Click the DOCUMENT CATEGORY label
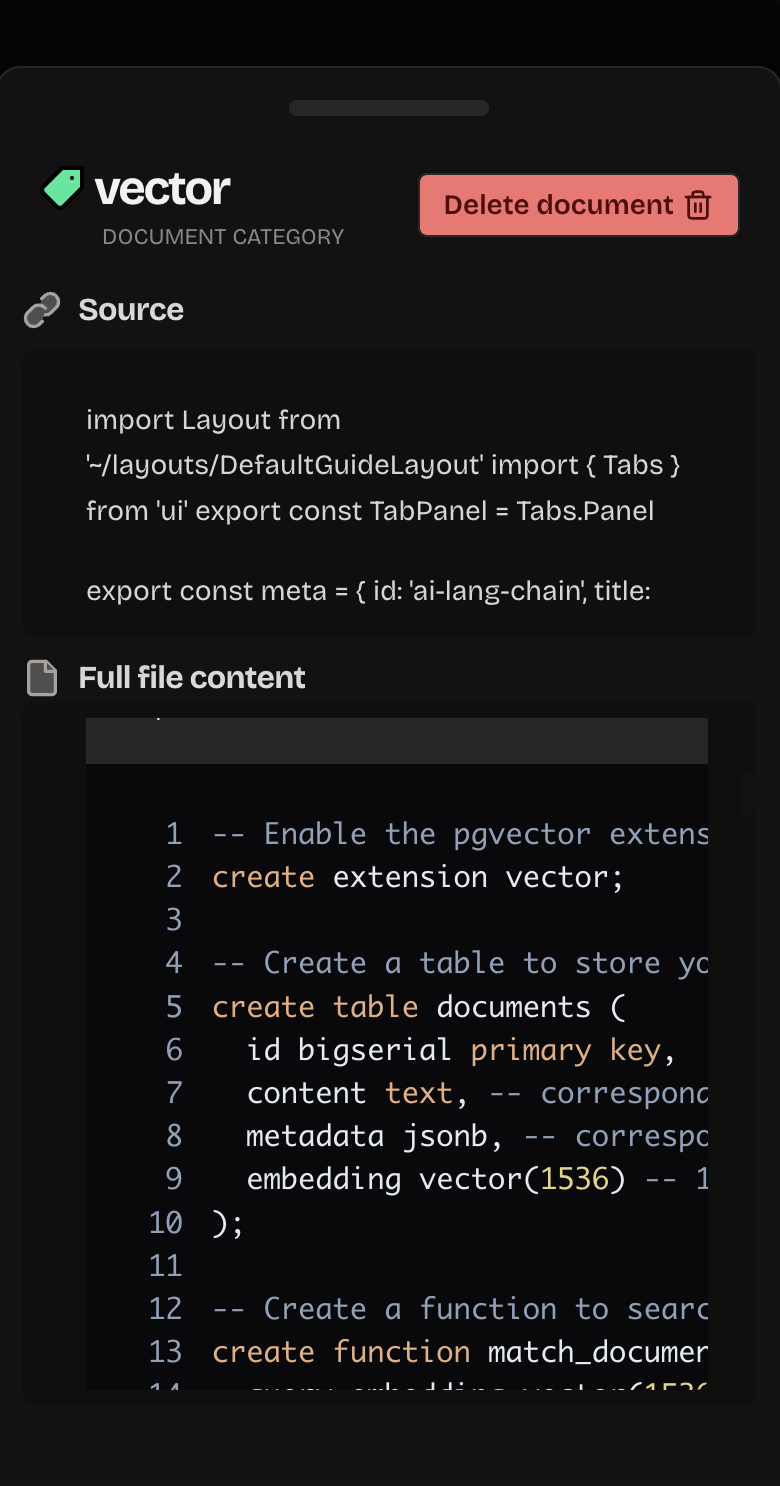This screenshot has width=780, height=1486. [223, 237]
